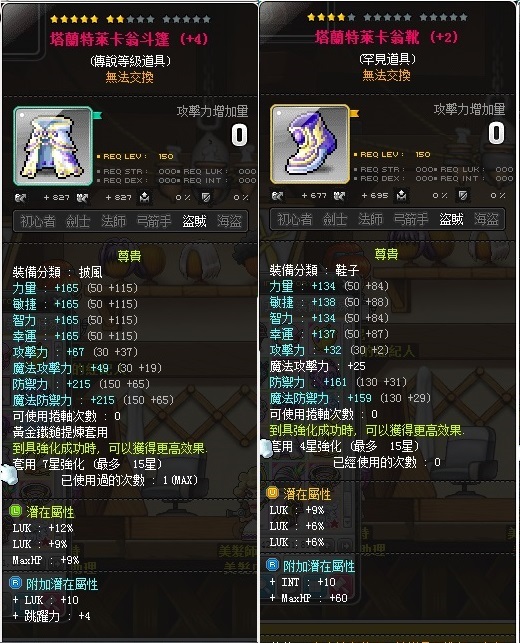520x643 pixels.
Task: Click the +827 sword icon on cape panel
Action: click(21, 198)
